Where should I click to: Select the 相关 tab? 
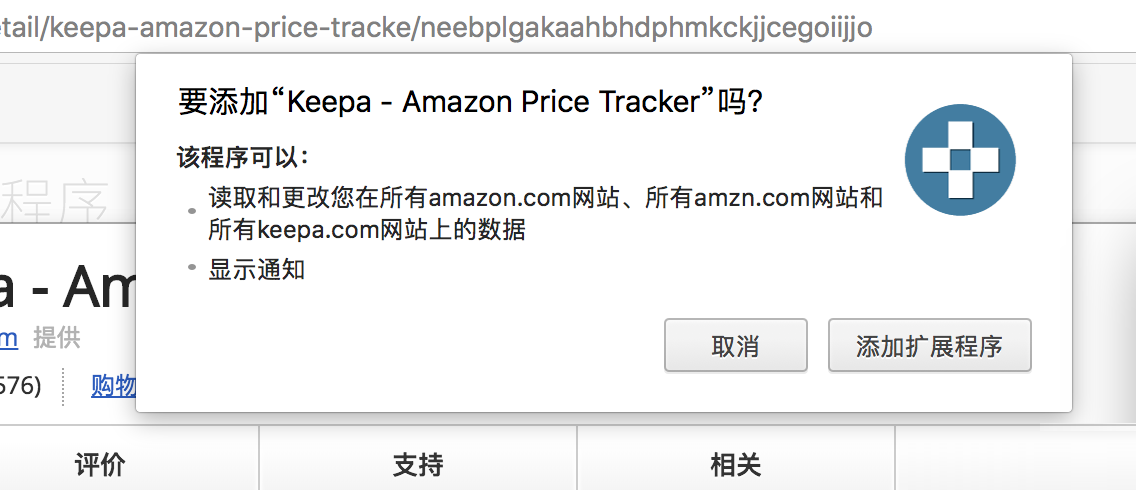[735, 465]
